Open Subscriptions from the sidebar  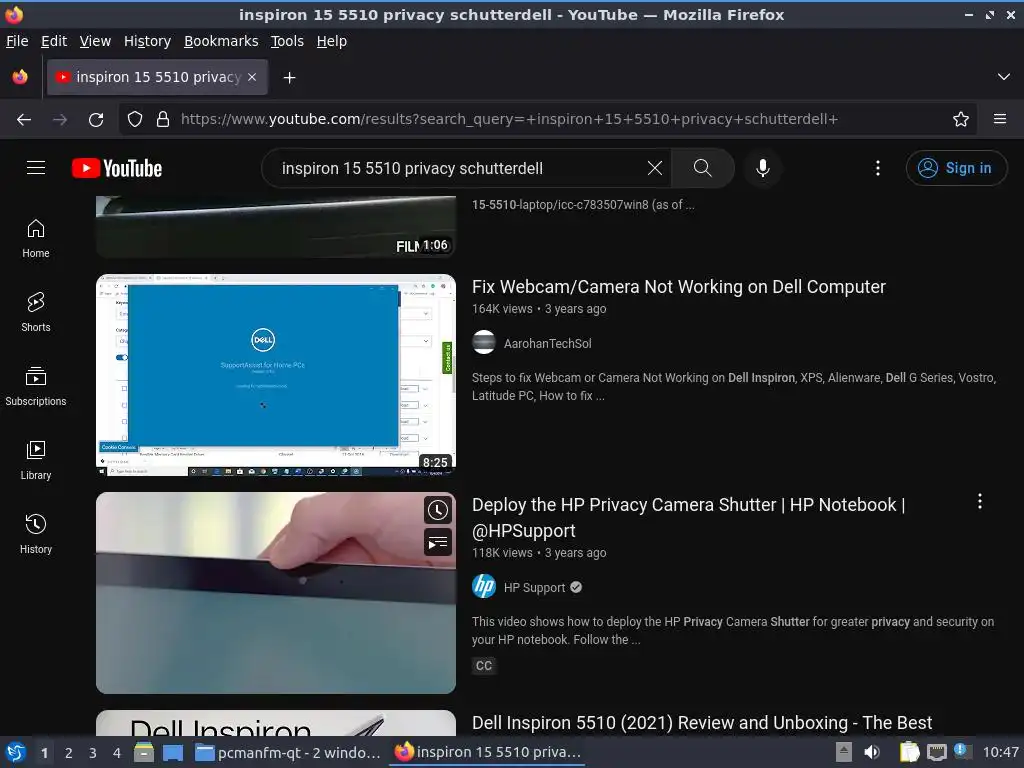coord(36,386)
